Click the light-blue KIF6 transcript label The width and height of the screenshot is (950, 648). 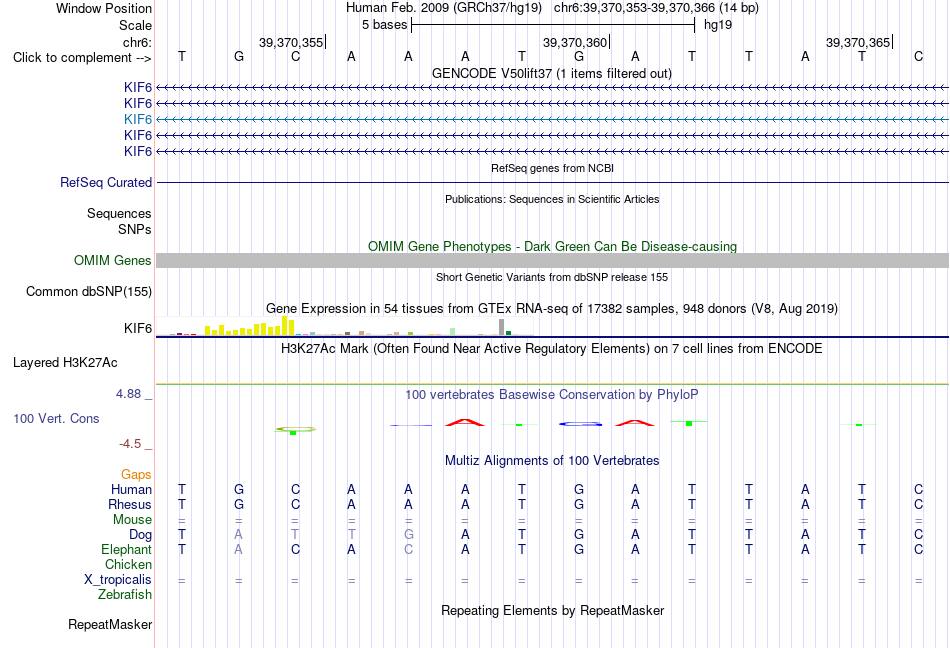pyautogui.click(x=138, y=119)
